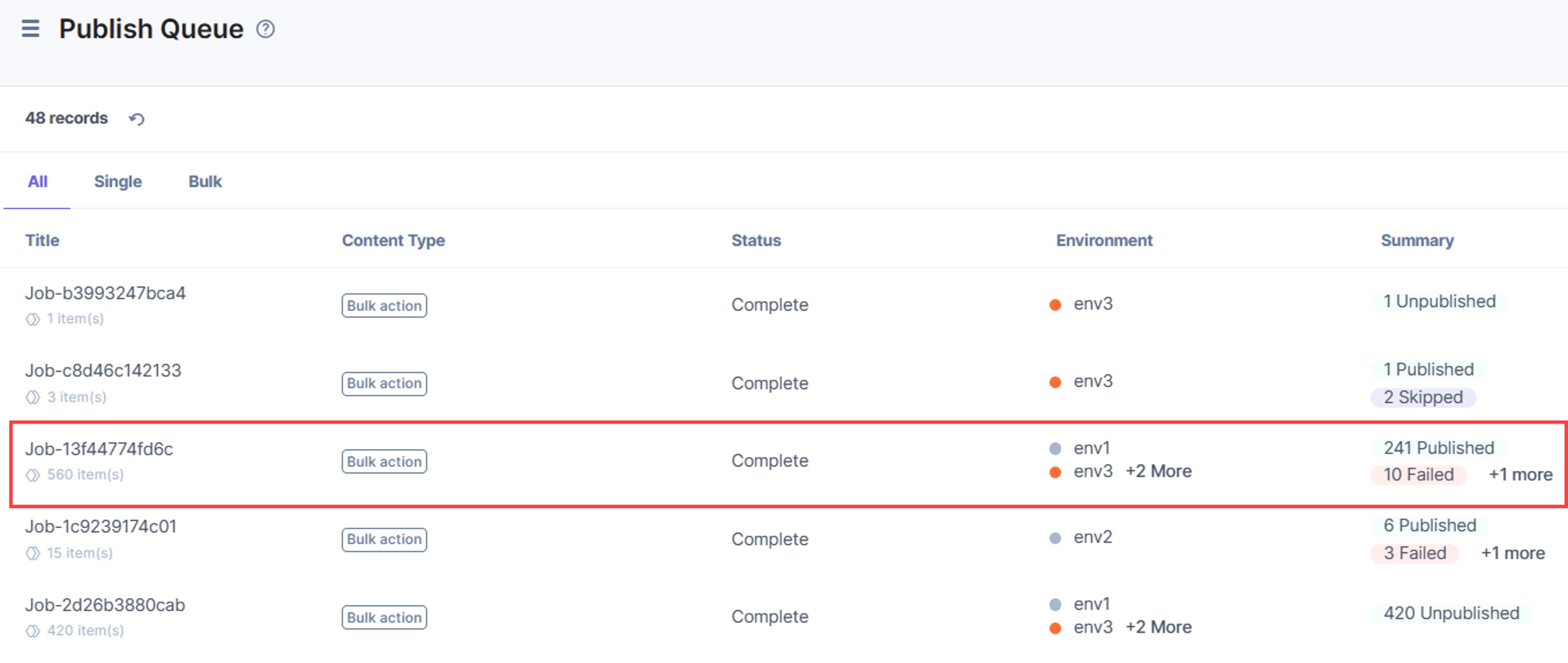Click the 48 records count label

pos(66,118)
